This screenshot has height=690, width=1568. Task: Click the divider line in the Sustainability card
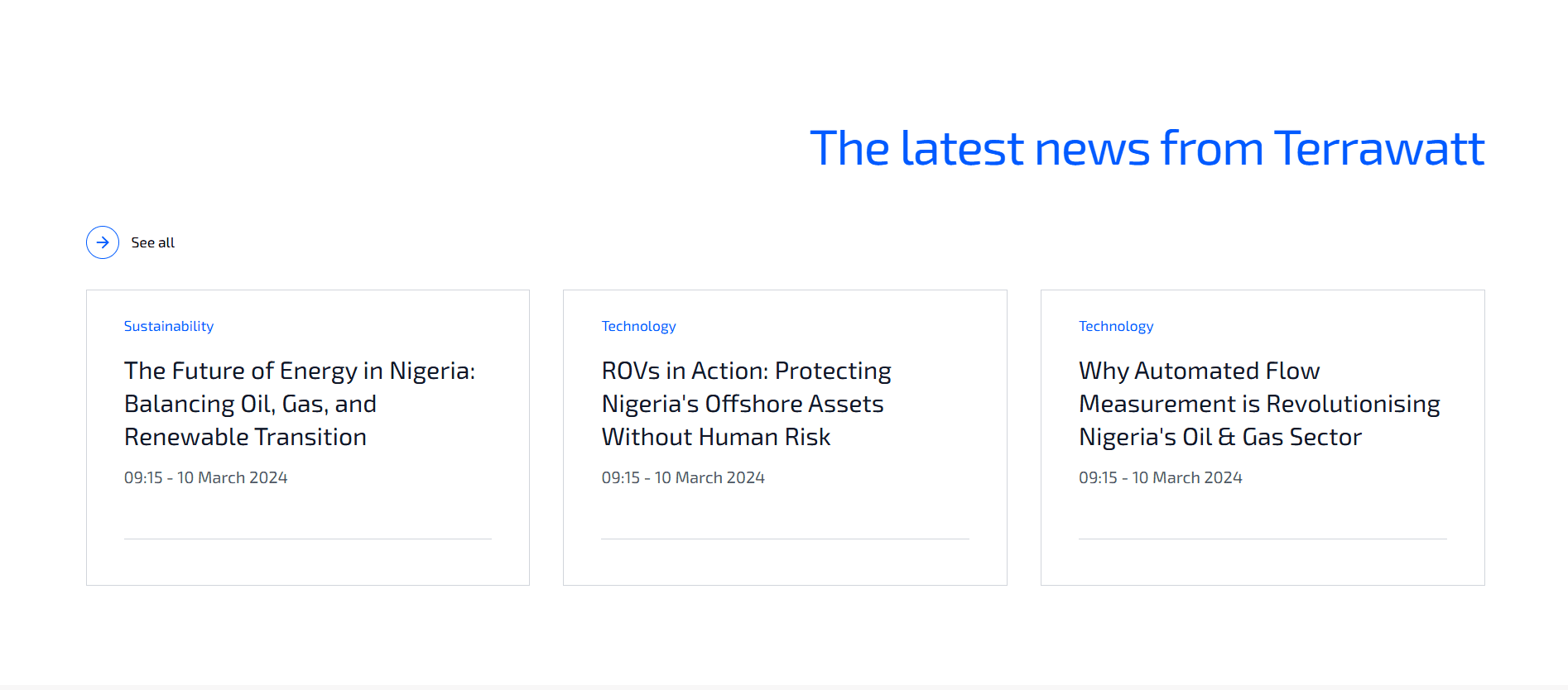[x=307, y=539]
